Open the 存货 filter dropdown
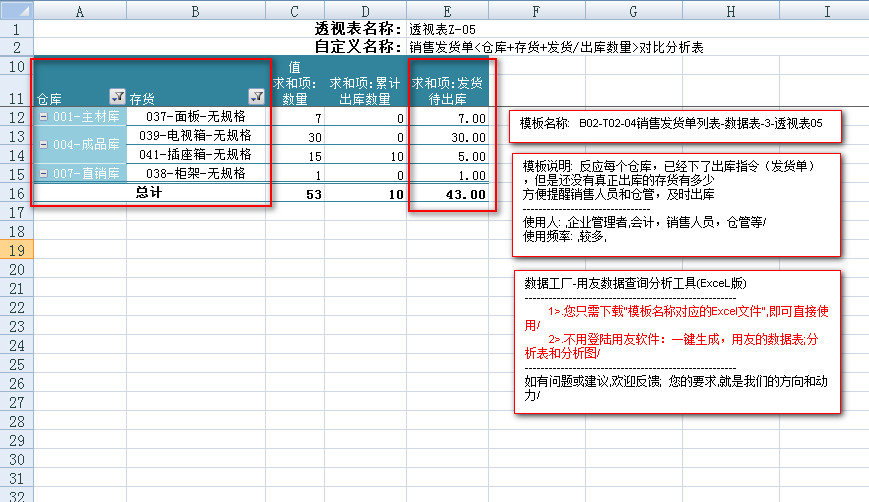 tap(256, 97)
